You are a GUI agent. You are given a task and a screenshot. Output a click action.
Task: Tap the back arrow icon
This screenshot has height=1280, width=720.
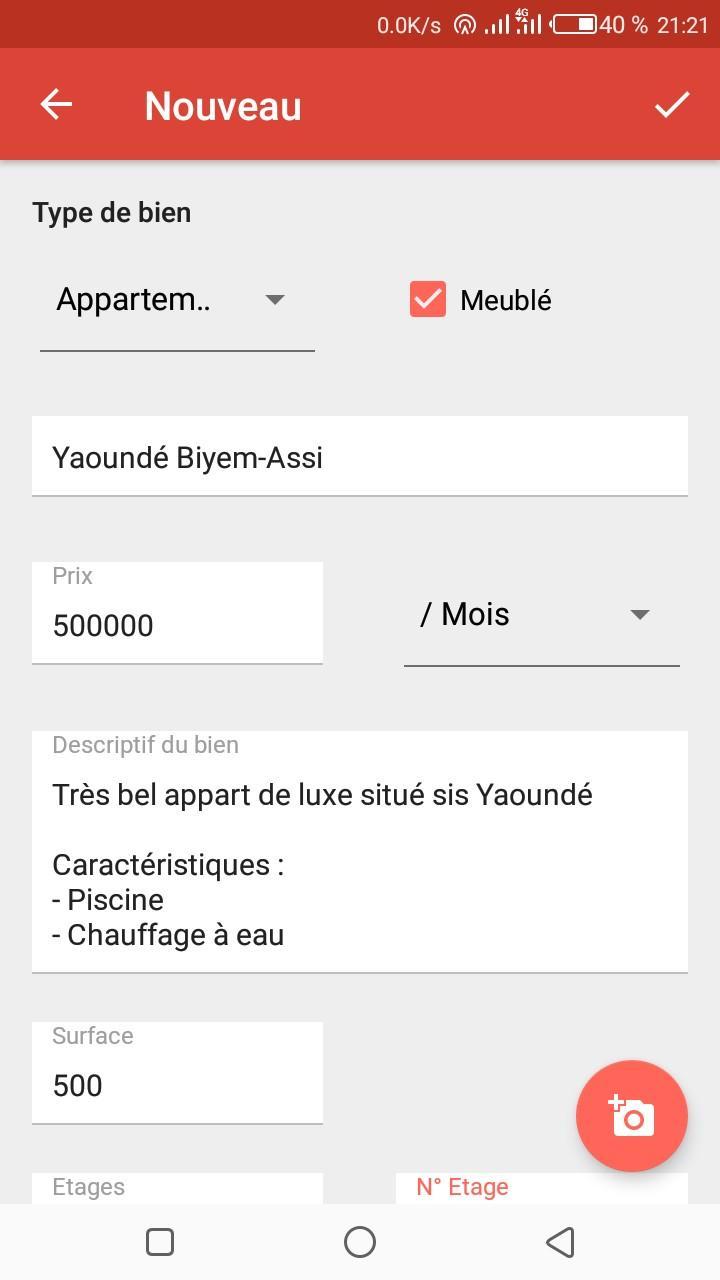(56, 104)
